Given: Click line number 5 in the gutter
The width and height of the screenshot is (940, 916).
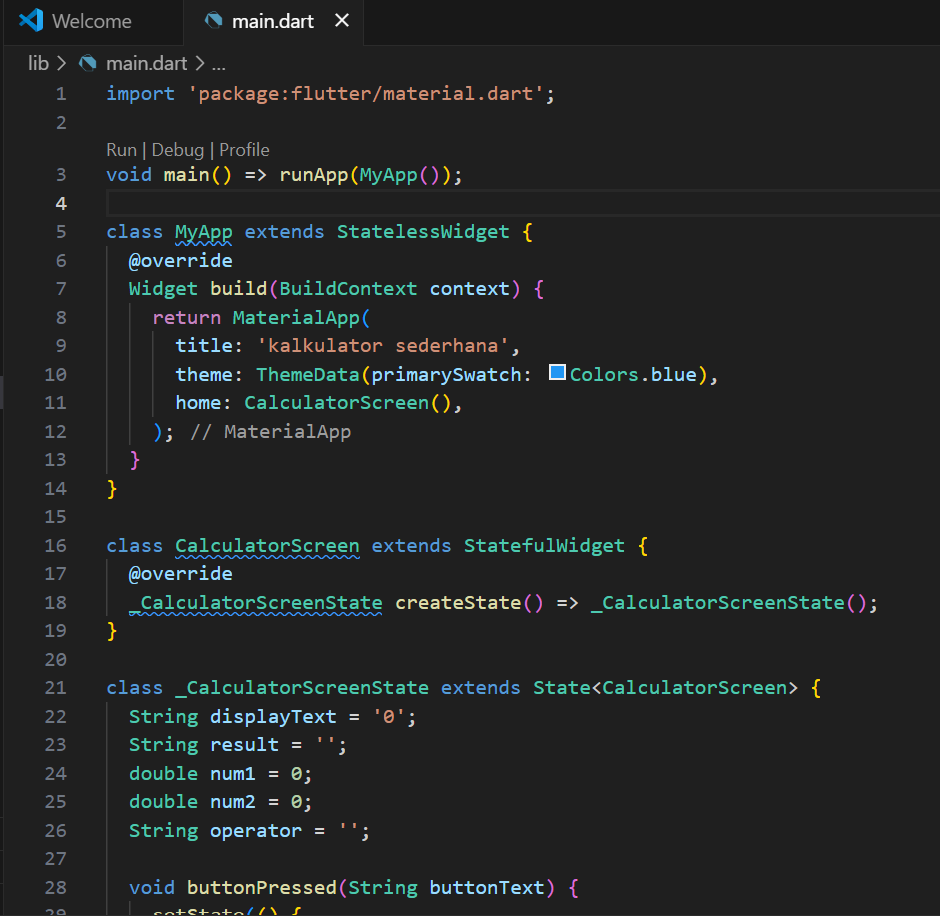Looking at the screenshot, I should [61, 232].
